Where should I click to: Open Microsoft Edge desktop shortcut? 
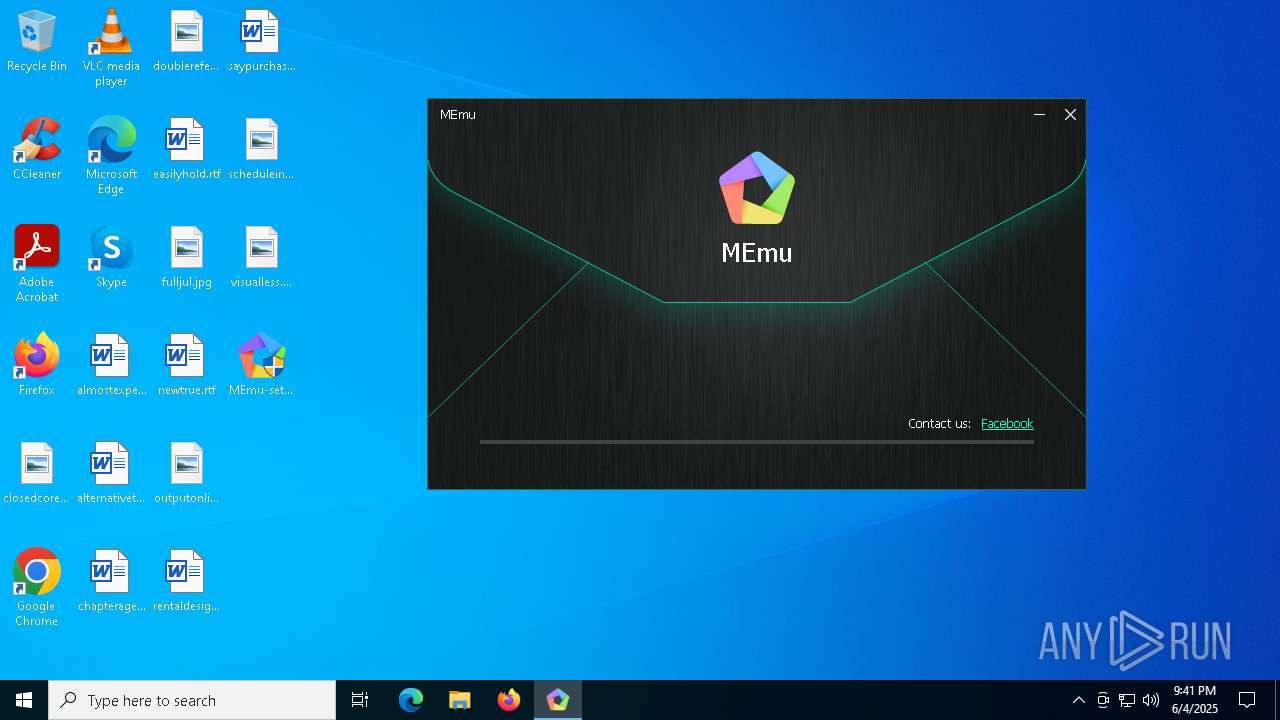tap(111, 156)
